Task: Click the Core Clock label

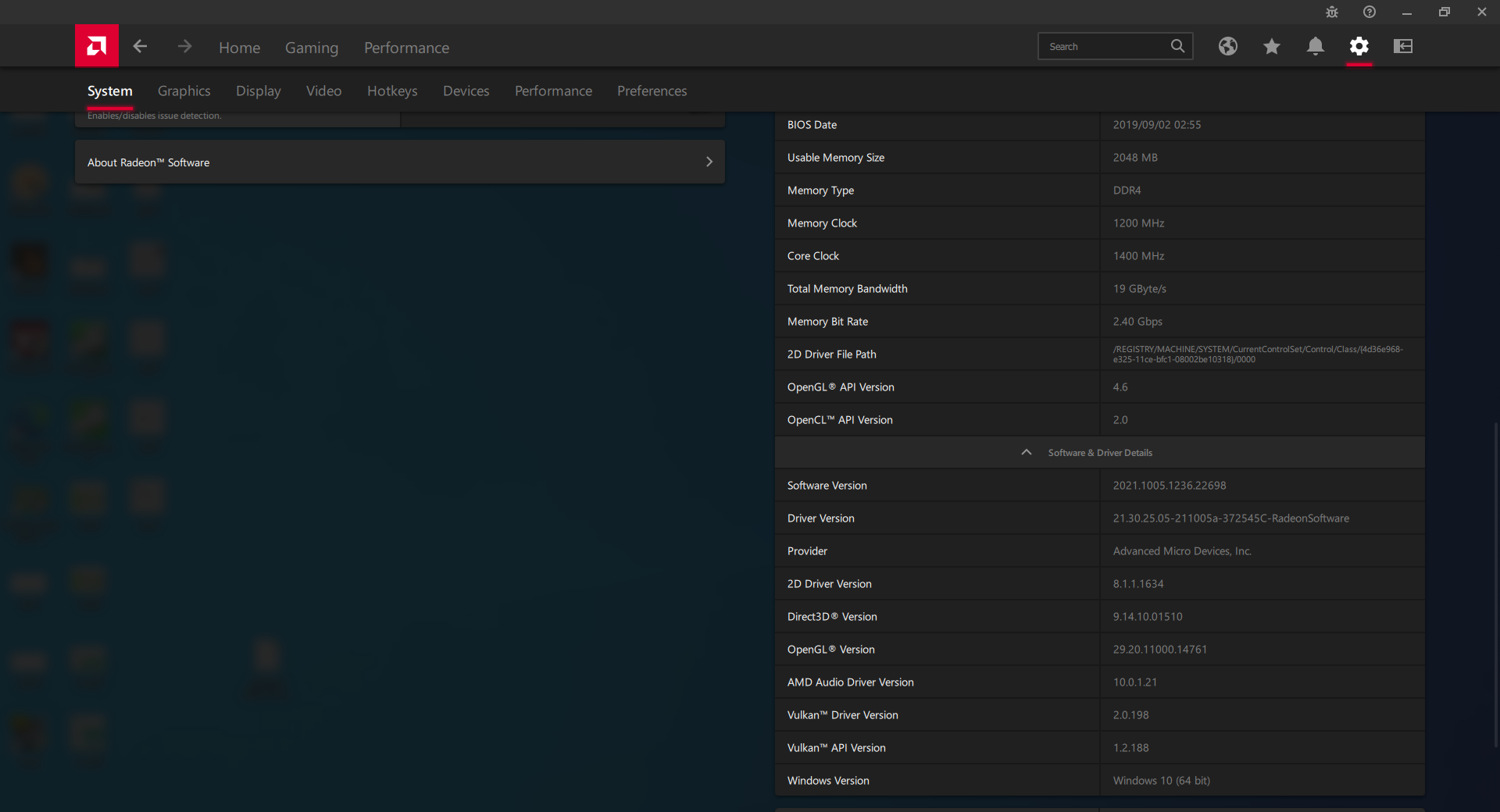Action: [813, 256]
